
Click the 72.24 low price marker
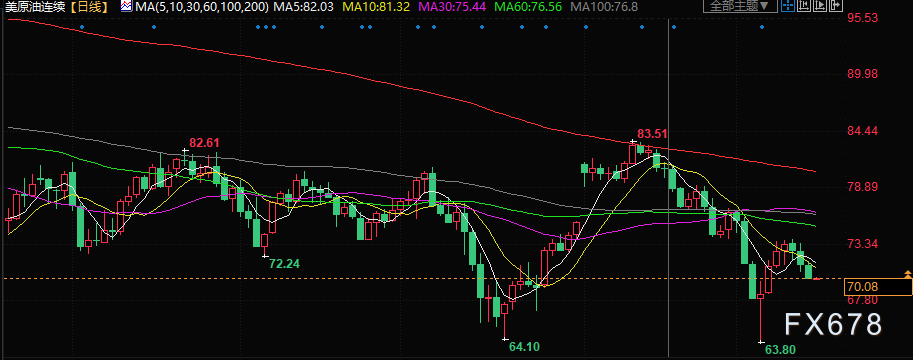(285, 264)
